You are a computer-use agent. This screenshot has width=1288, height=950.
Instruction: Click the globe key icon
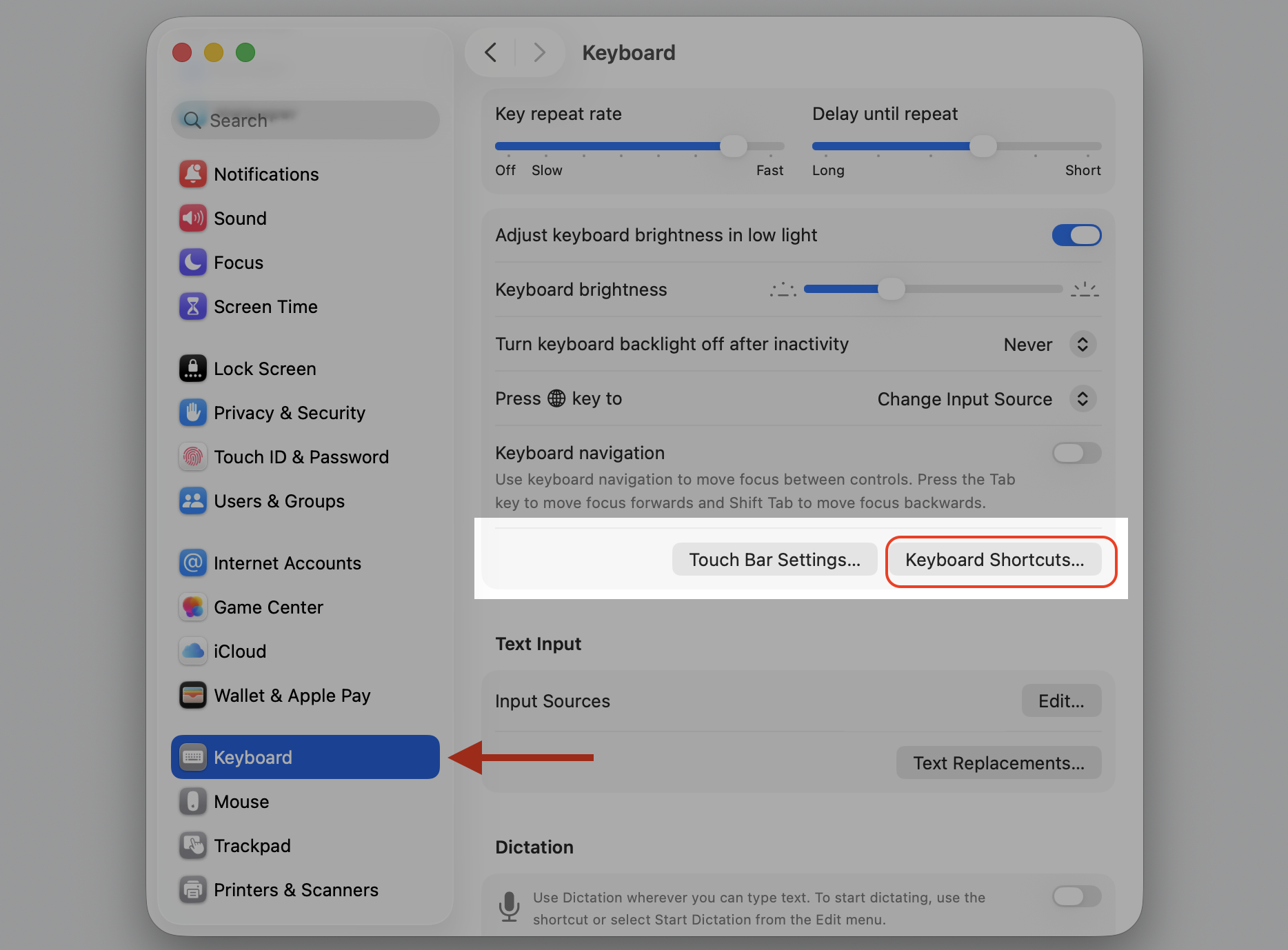click(556, 398)
